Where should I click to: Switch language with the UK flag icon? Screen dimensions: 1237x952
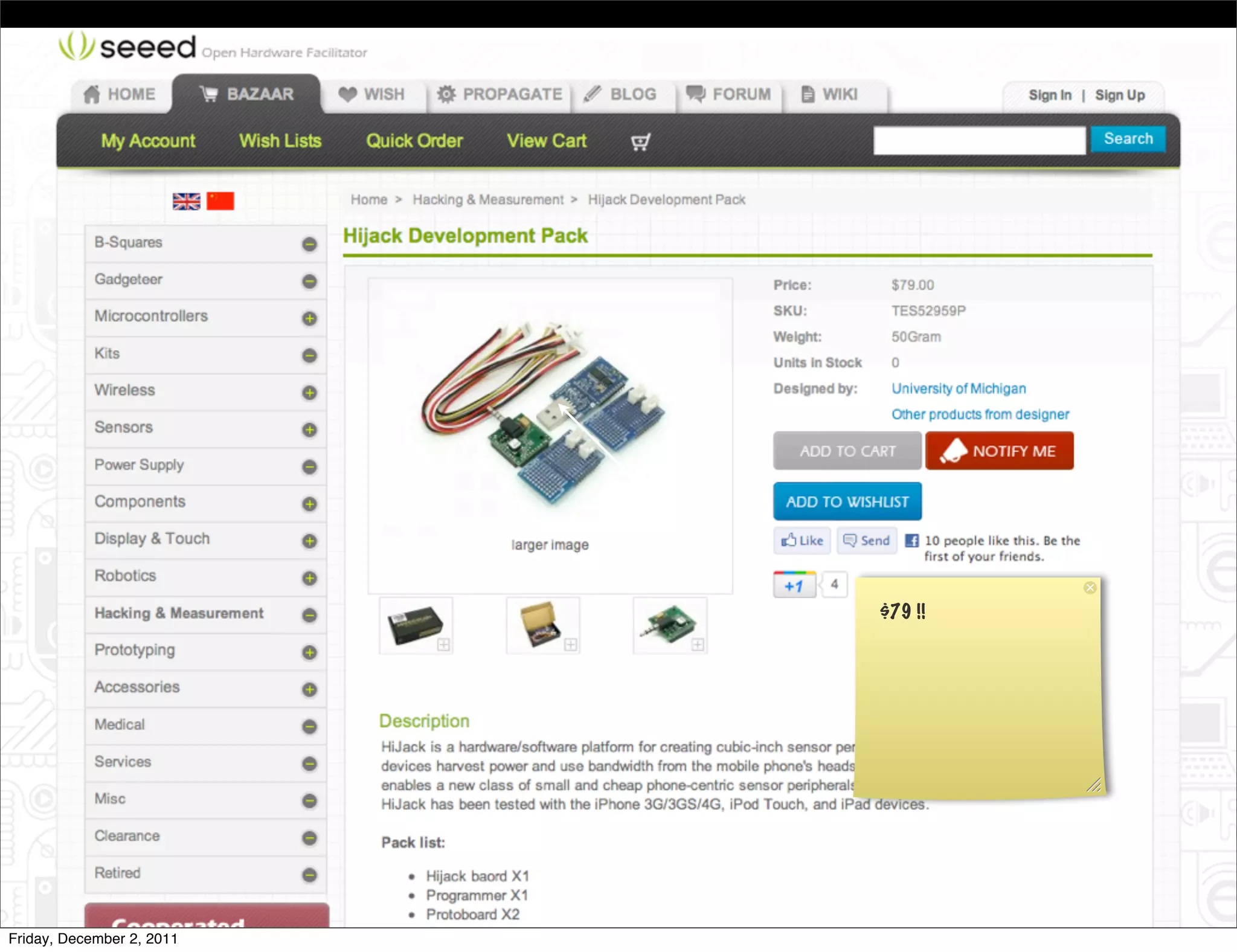coord(186,201)
